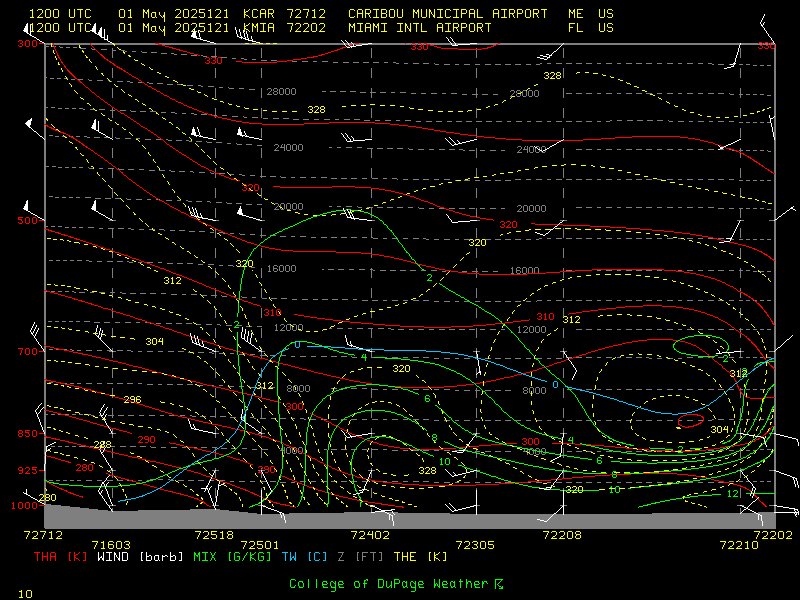This screenshot has height=600, width=800.
Task: Click MIAMI INTL AIRPORT title text
Action: click(419, 28)
